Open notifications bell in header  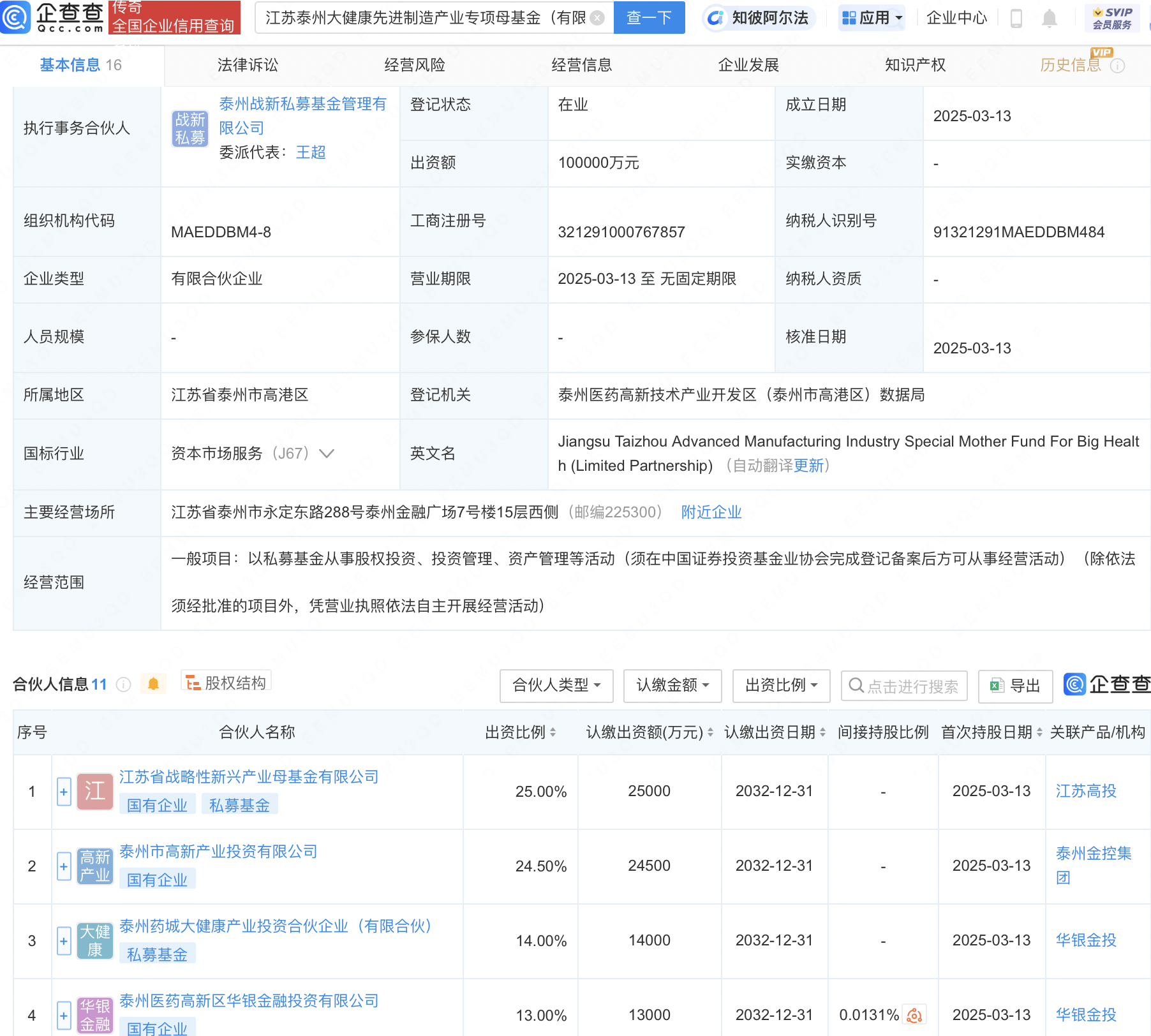click(1049, 18)
